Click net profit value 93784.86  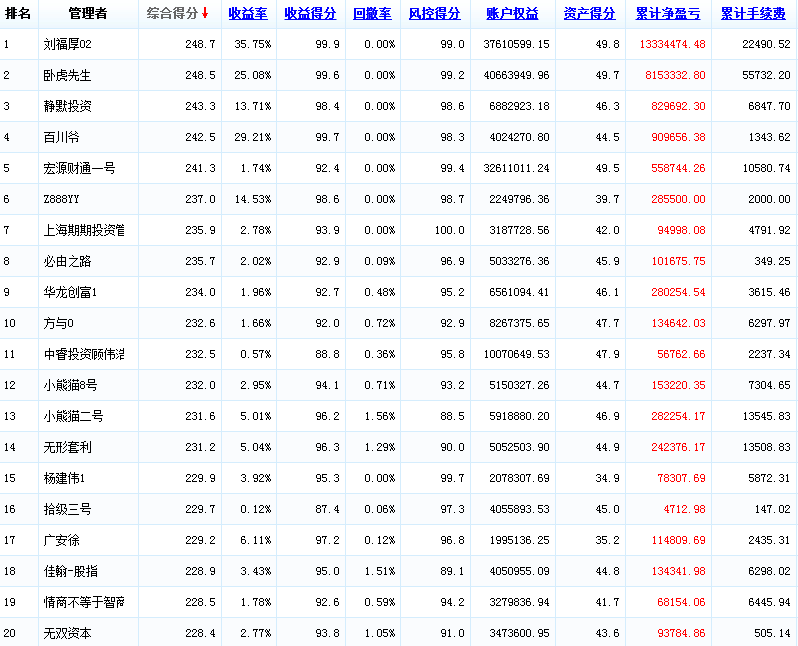[681, 633]
